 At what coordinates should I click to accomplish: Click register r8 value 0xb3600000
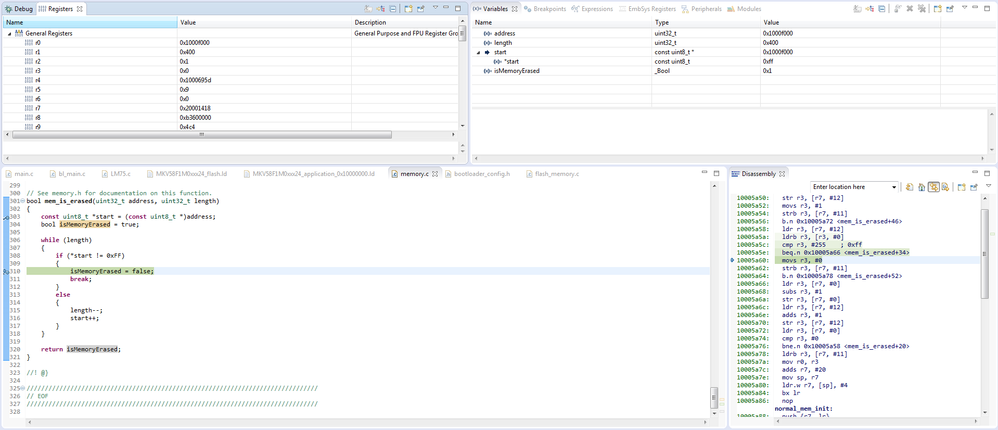[195, 118]
